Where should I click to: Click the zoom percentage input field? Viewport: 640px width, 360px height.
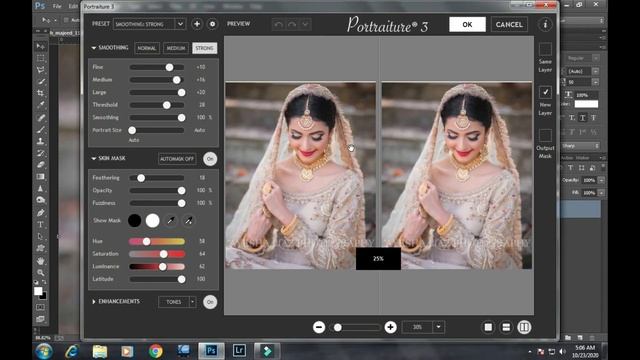[x=418, y=327]
